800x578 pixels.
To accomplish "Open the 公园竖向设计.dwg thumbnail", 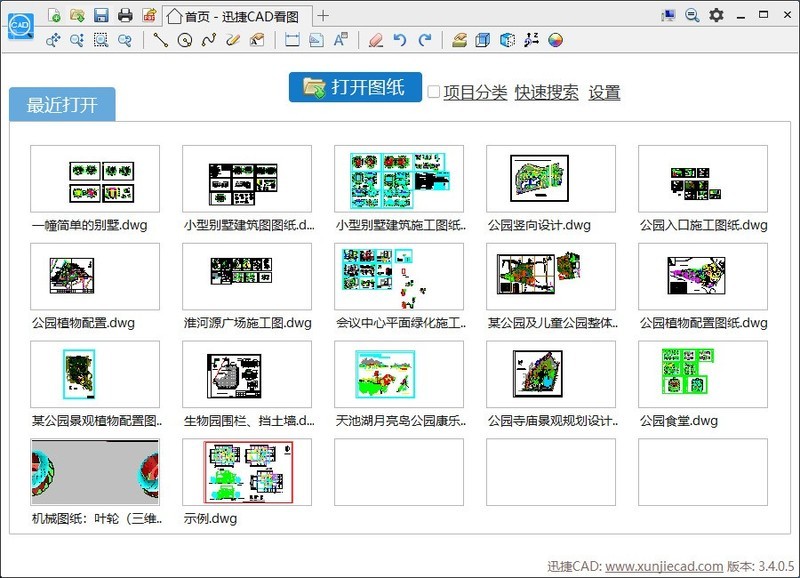I will pos(551,179).
